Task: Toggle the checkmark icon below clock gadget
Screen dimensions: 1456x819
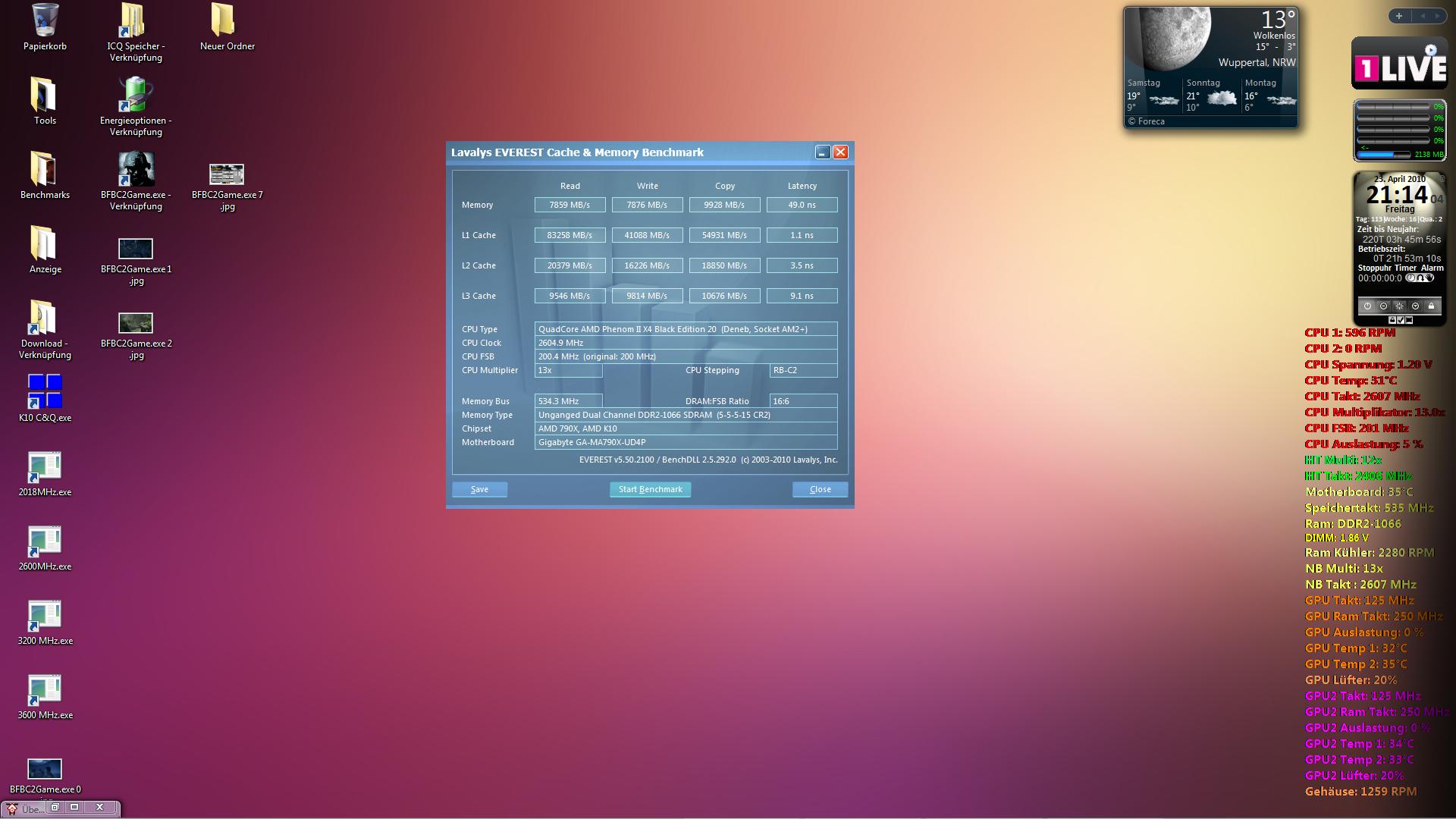Action: tap(1401, 320)
